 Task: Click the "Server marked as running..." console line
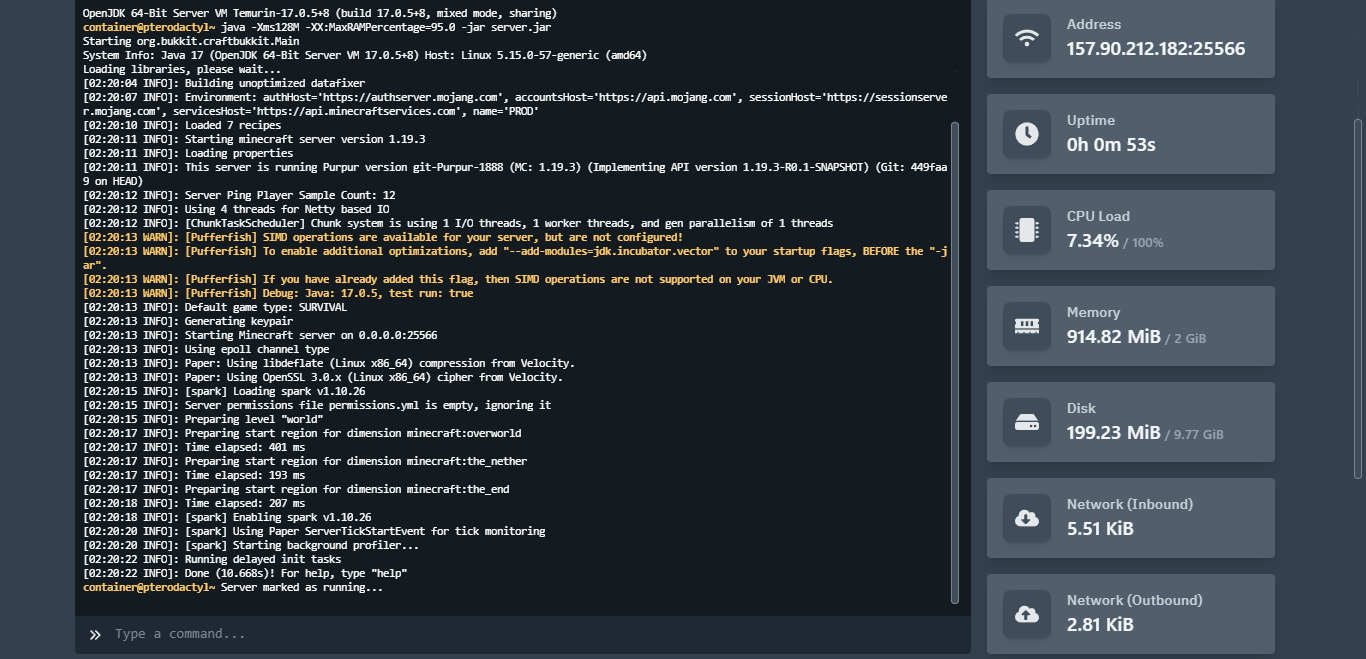click(301, 588)
